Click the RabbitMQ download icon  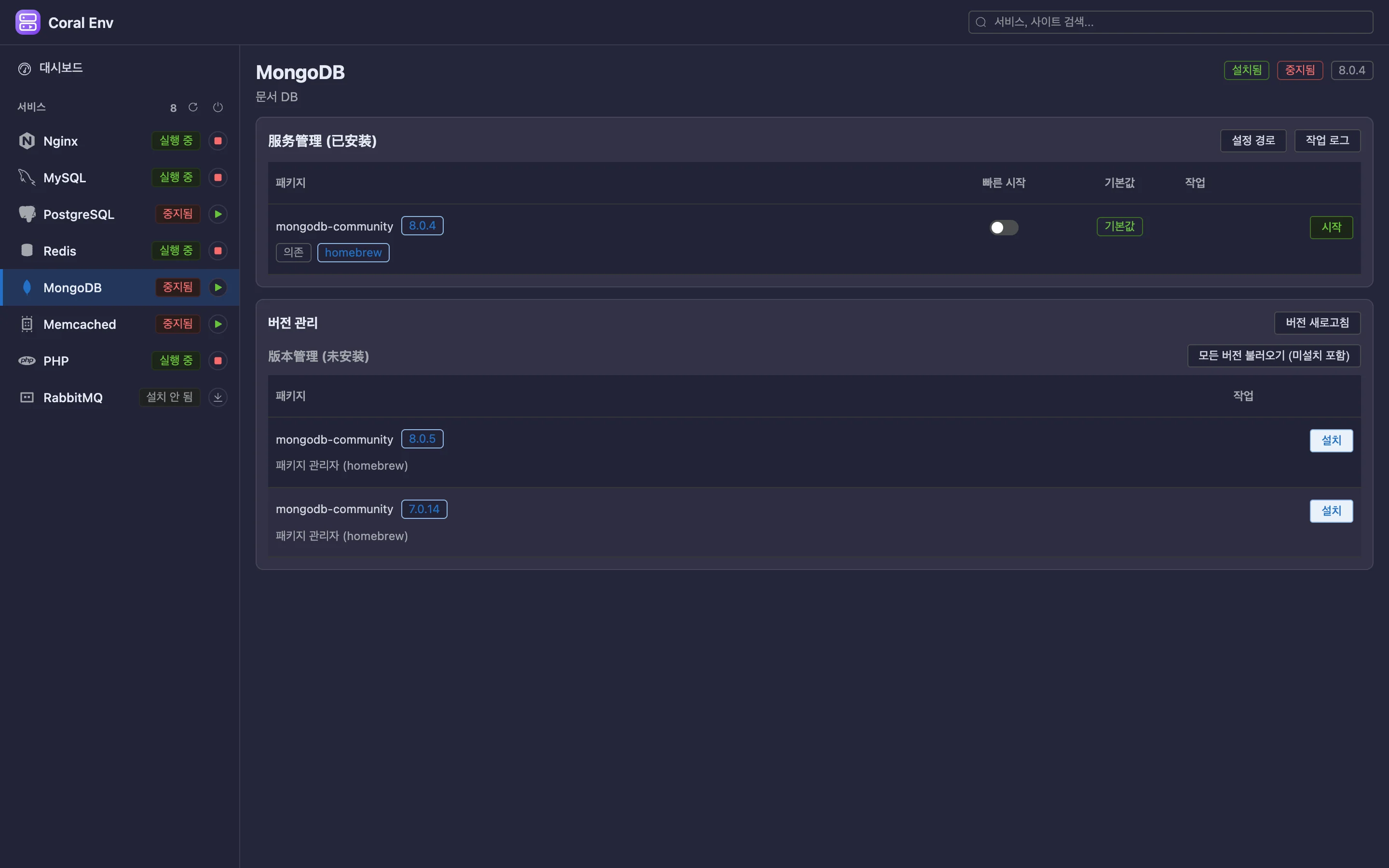click(x=218, y=397)
